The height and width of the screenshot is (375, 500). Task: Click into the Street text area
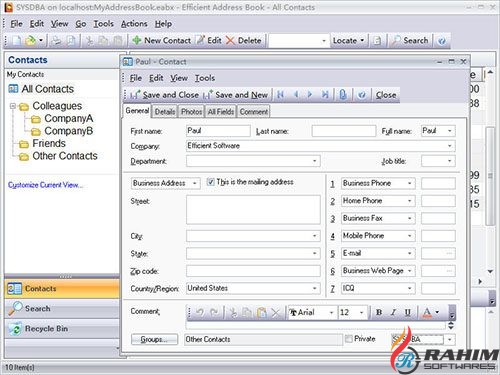[x=253, y=210]
